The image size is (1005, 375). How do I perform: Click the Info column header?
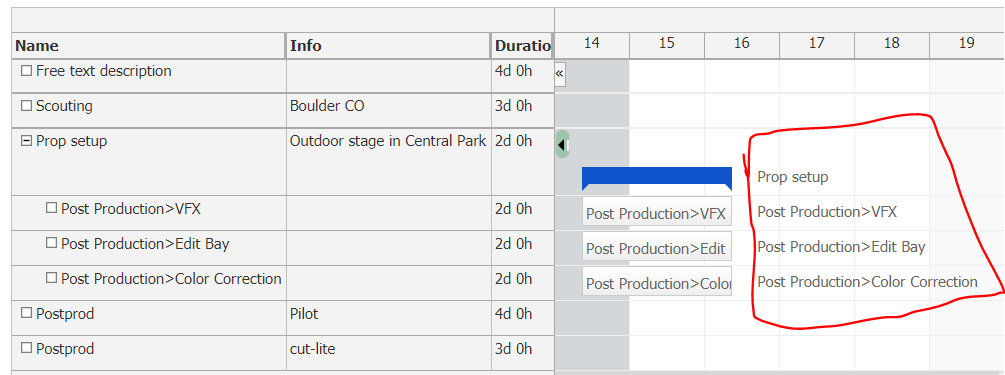(x=388, y=46)
